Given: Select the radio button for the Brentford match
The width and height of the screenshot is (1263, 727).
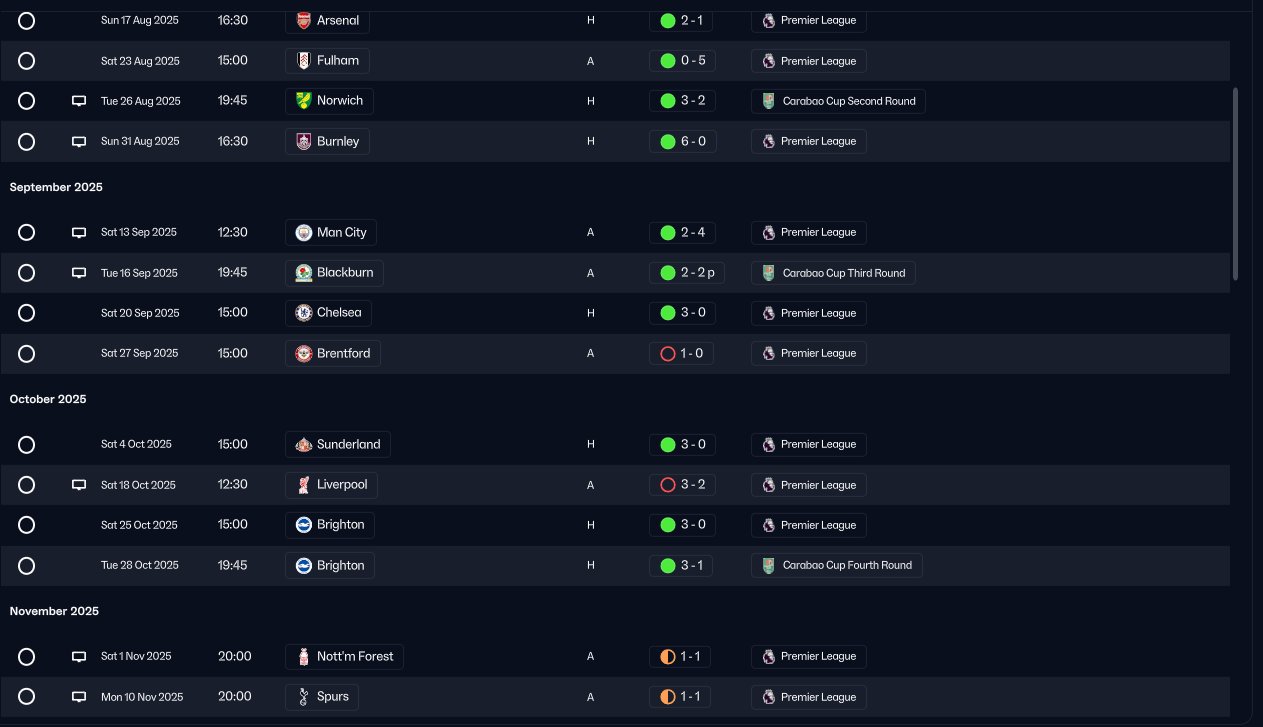Looking at the screenshot, I should coord(27,354).
